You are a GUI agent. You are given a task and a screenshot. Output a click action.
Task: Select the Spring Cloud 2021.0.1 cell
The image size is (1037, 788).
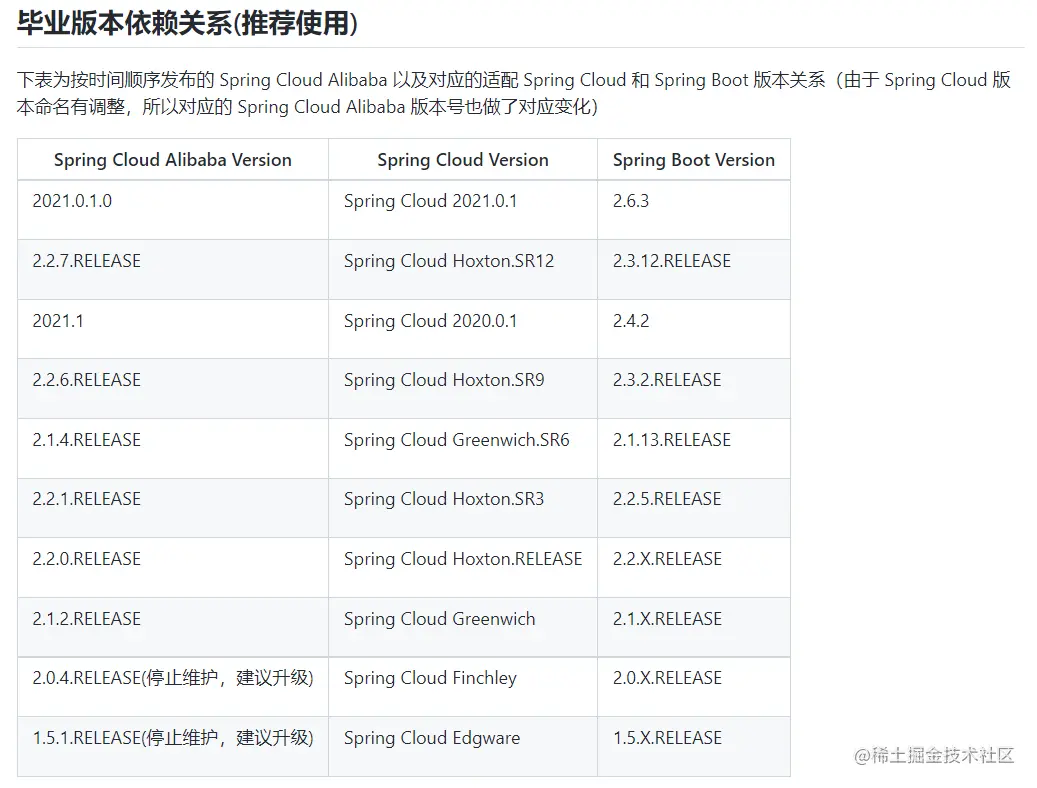point(463,210)
